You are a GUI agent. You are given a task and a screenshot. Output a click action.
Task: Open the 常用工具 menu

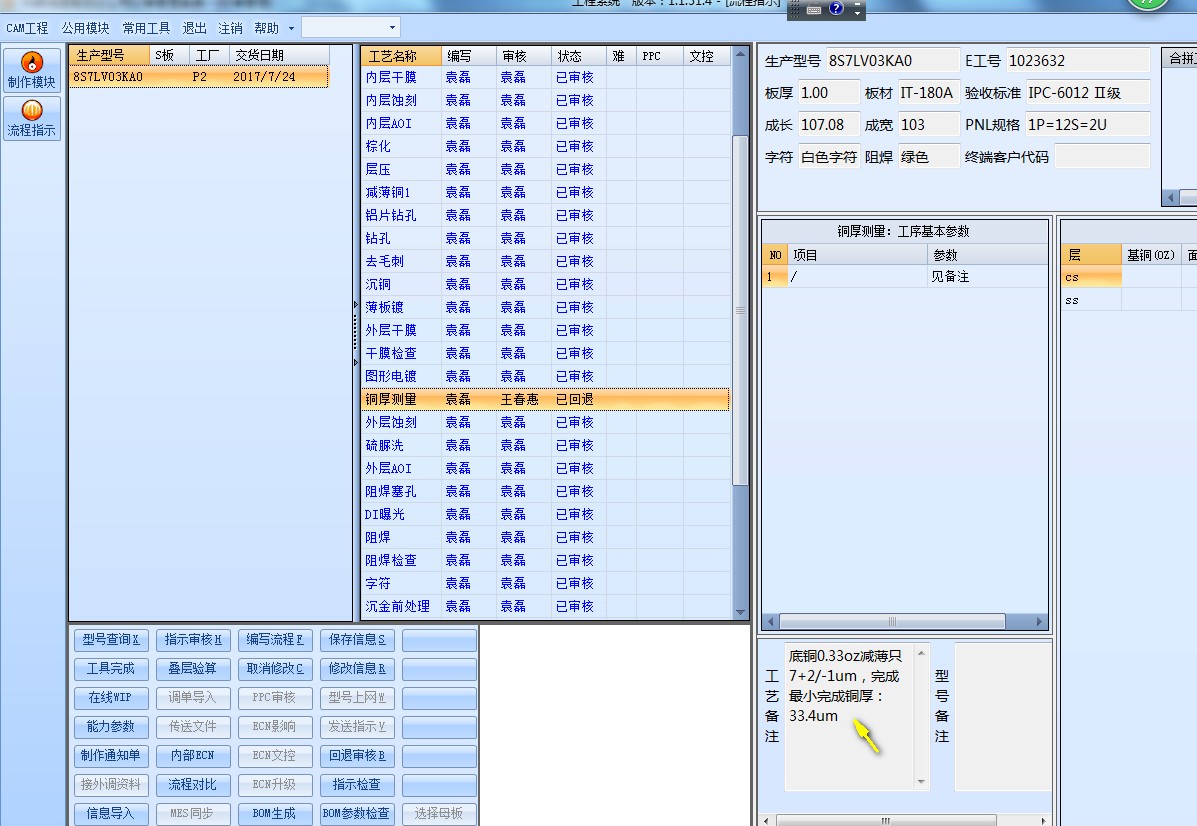[146, 28]
